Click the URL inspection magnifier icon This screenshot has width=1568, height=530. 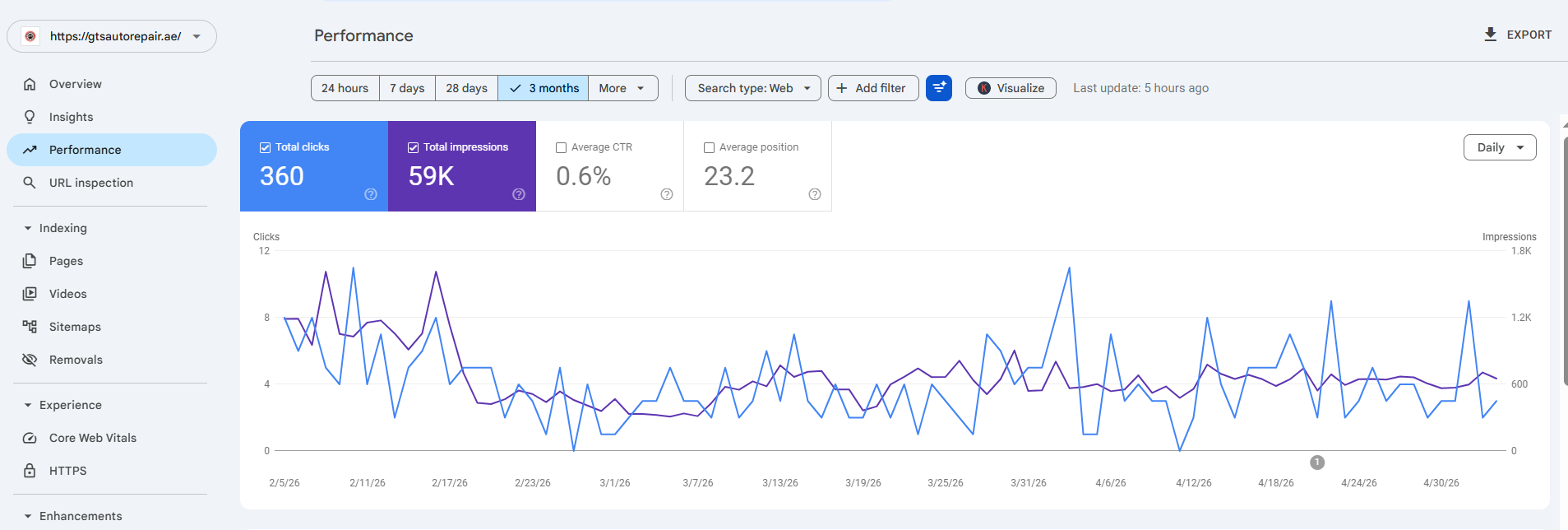pos(30,183)
